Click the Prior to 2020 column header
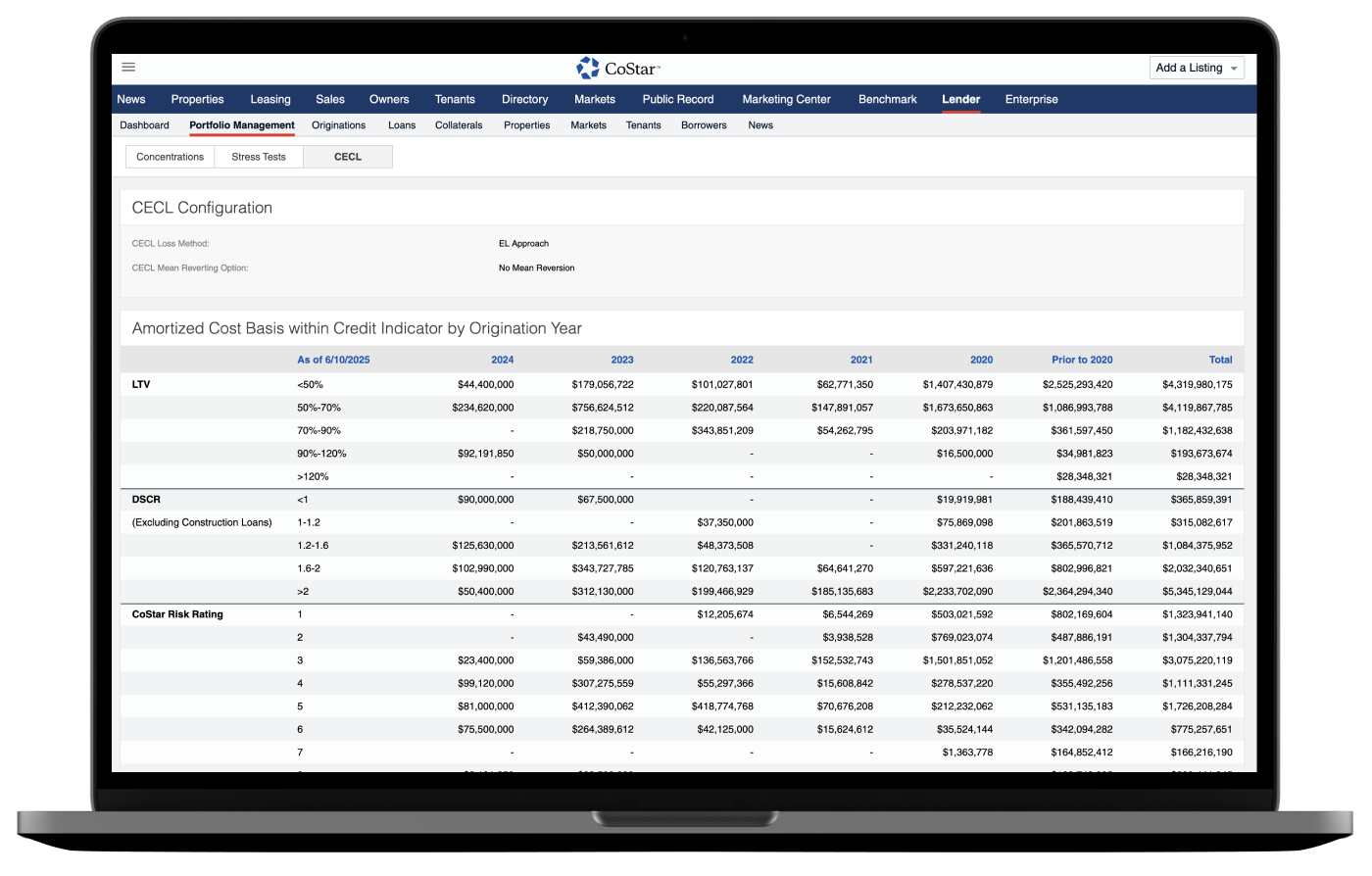 1082,360
